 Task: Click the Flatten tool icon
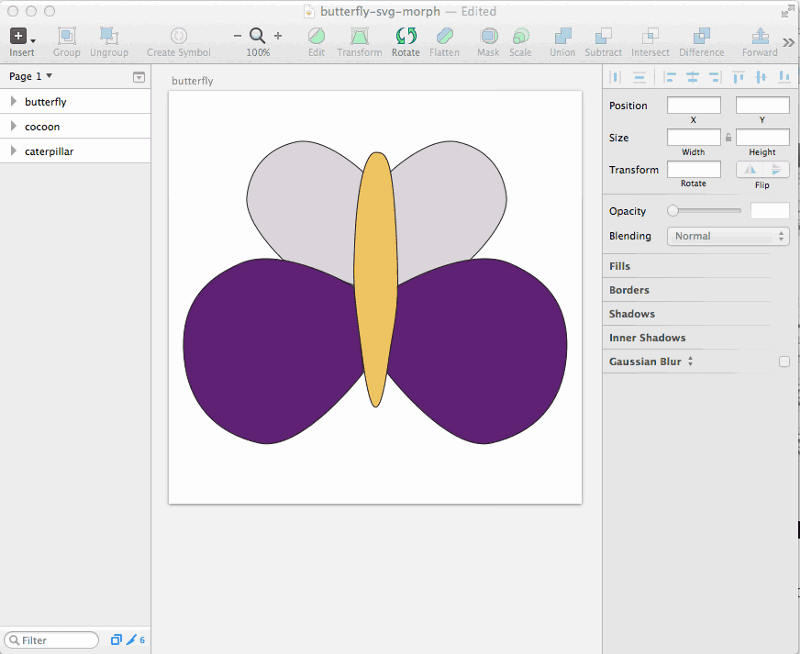point(445,37)
